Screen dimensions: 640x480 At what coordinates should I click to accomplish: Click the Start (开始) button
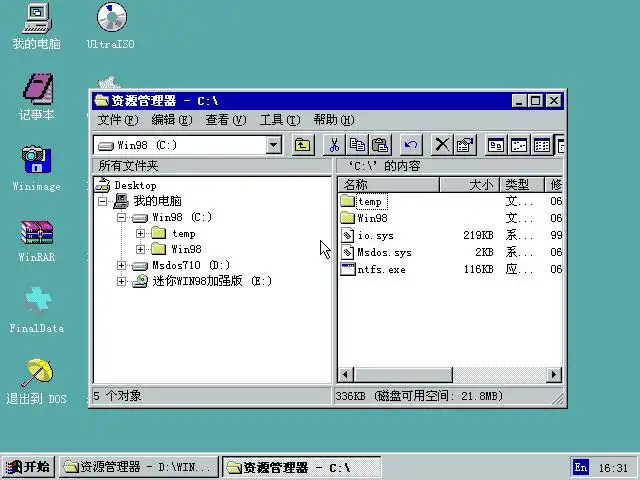pos(28,467)
